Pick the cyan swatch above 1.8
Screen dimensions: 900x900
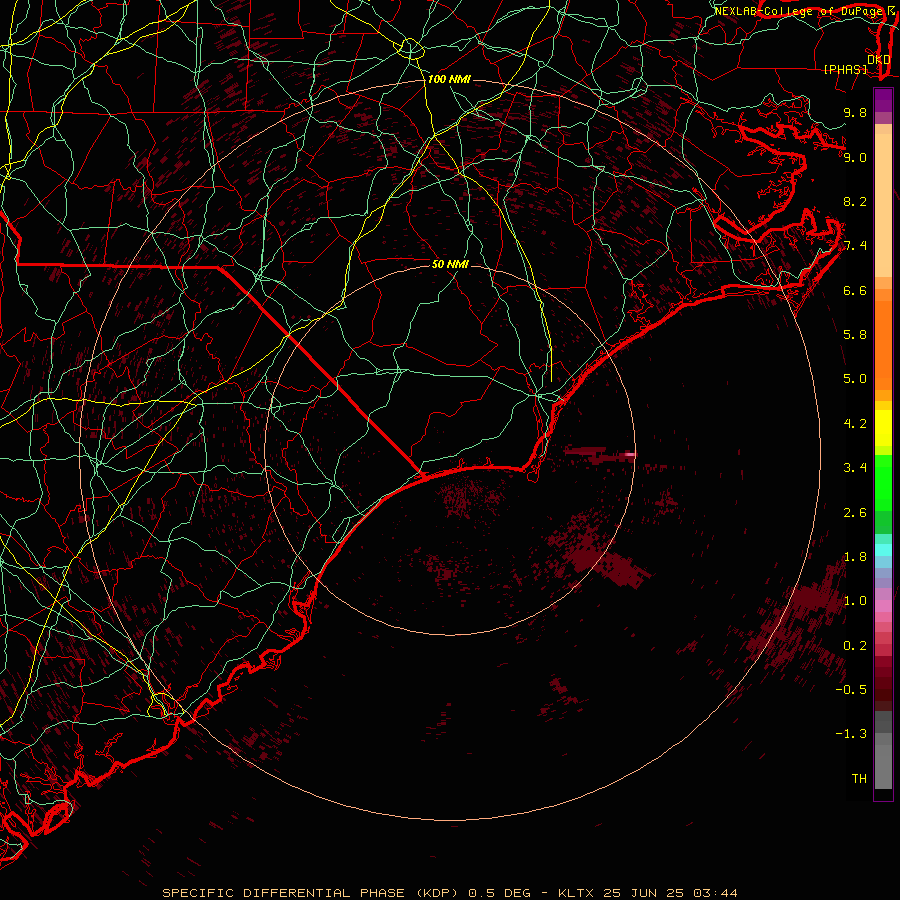pyautogui.click(x=883, y=549)
